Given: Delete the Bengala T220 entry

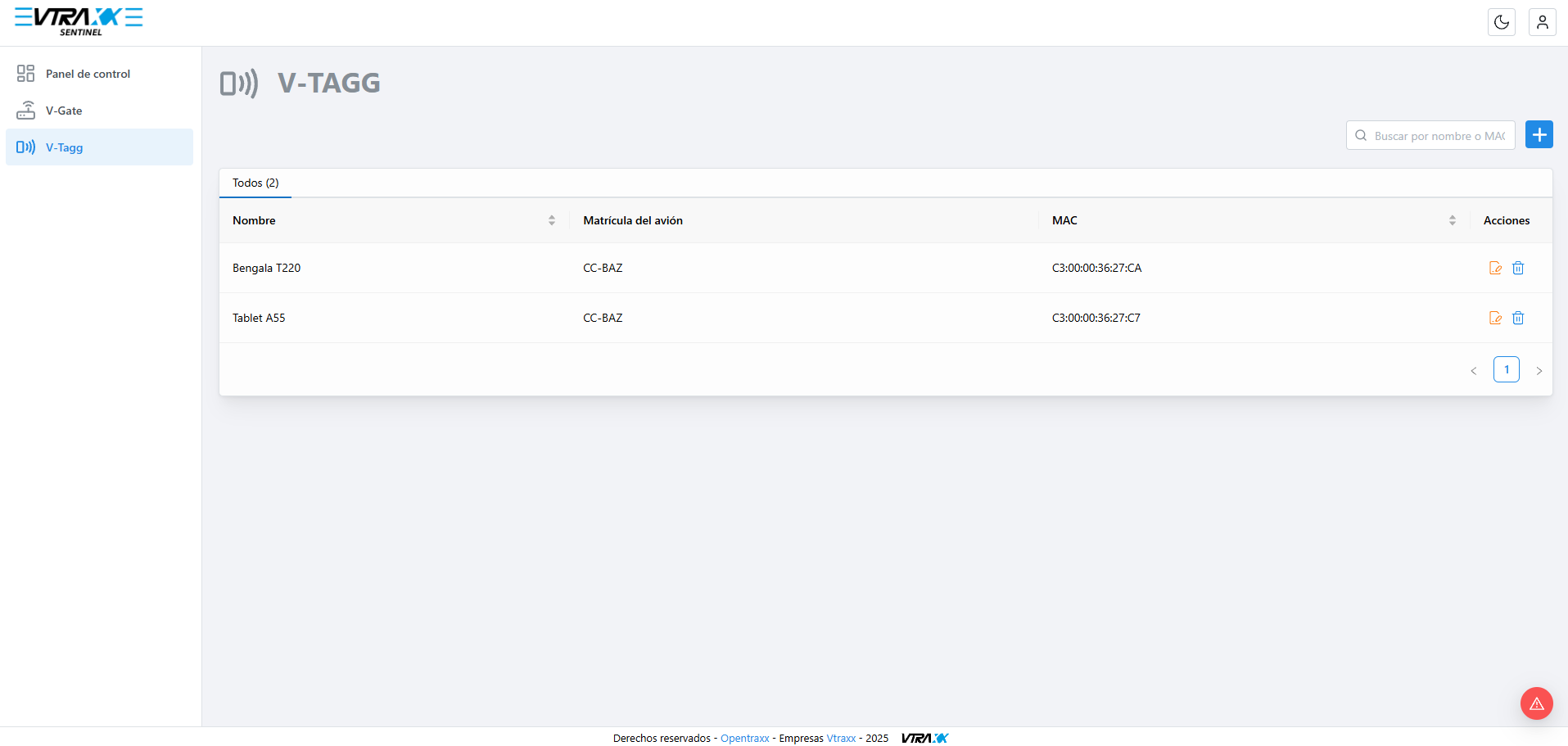Looking at the screenshot, I should point(1518,268).
